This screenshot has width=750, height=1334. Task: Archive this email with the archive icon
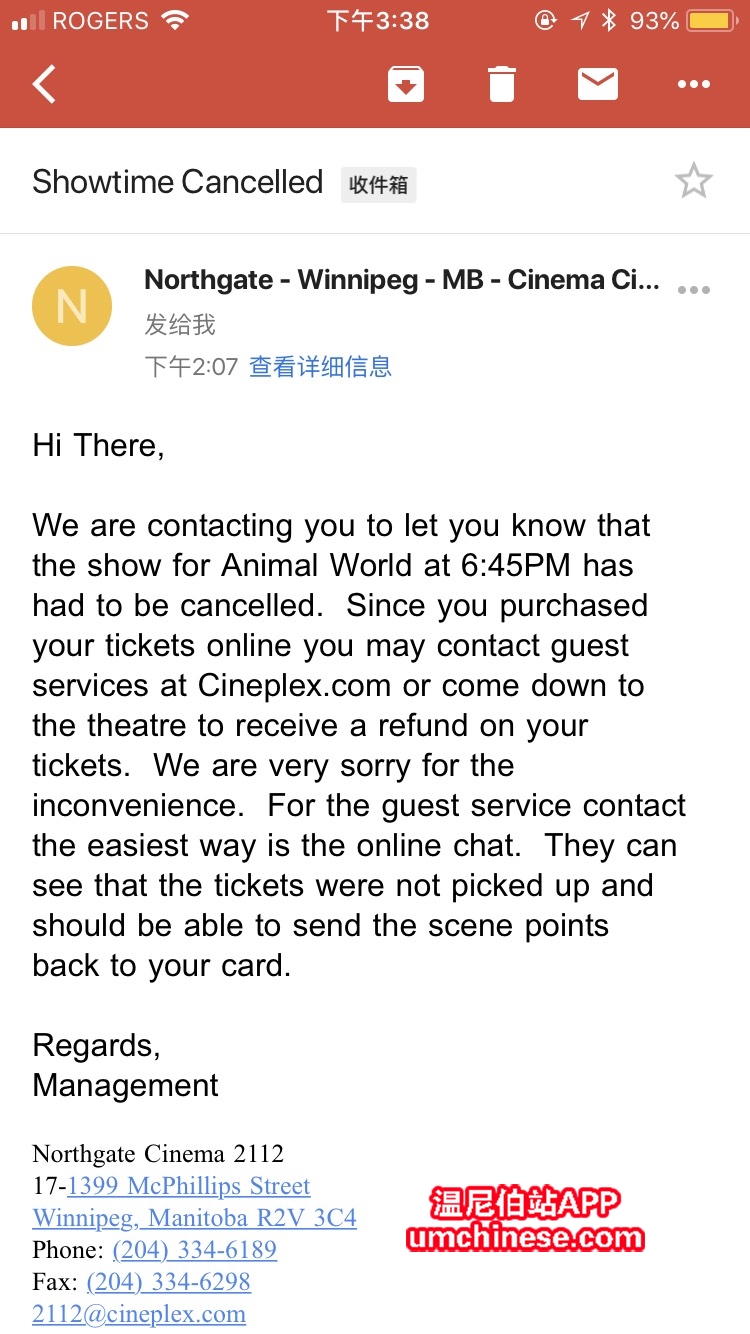click(406, 85)
